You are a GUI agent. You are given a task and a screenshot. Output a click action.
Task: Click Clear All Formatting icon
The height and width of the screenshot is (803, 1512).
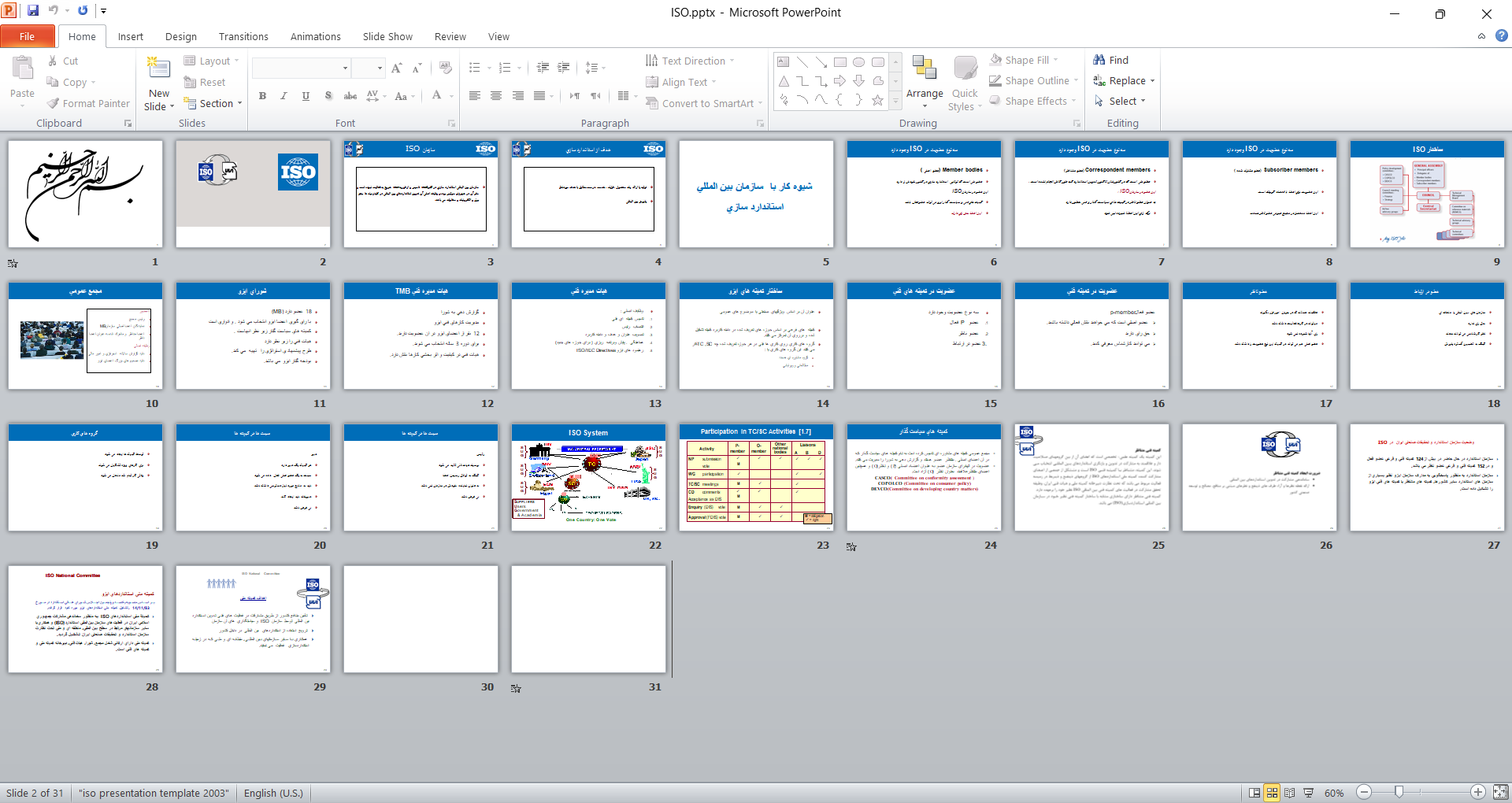(x=446, y=68)
